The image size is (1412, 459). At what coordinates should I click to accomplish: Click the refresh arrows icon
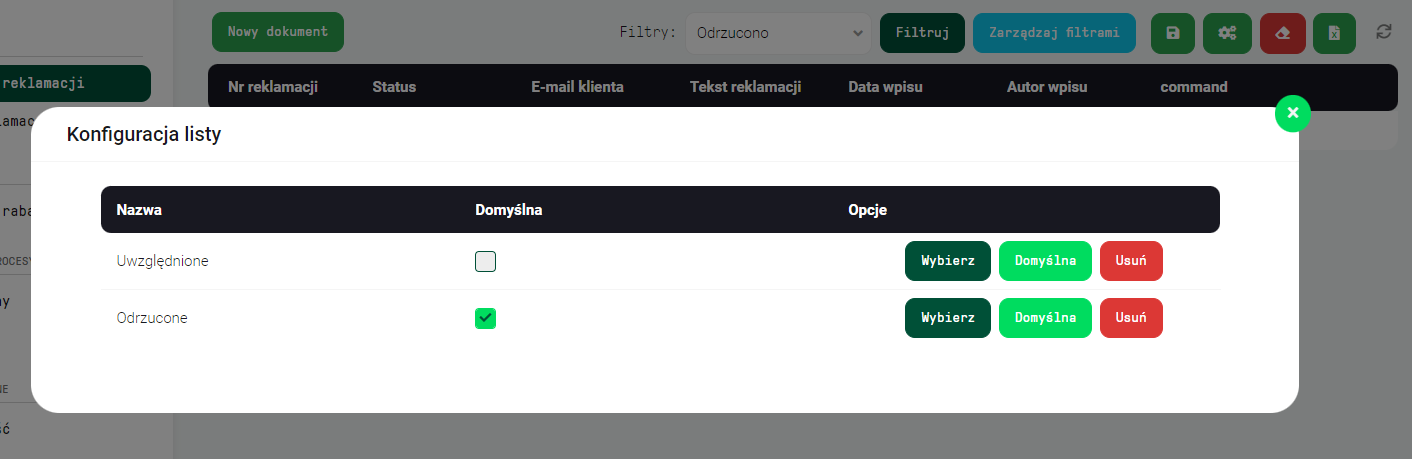pos(1384,32)
